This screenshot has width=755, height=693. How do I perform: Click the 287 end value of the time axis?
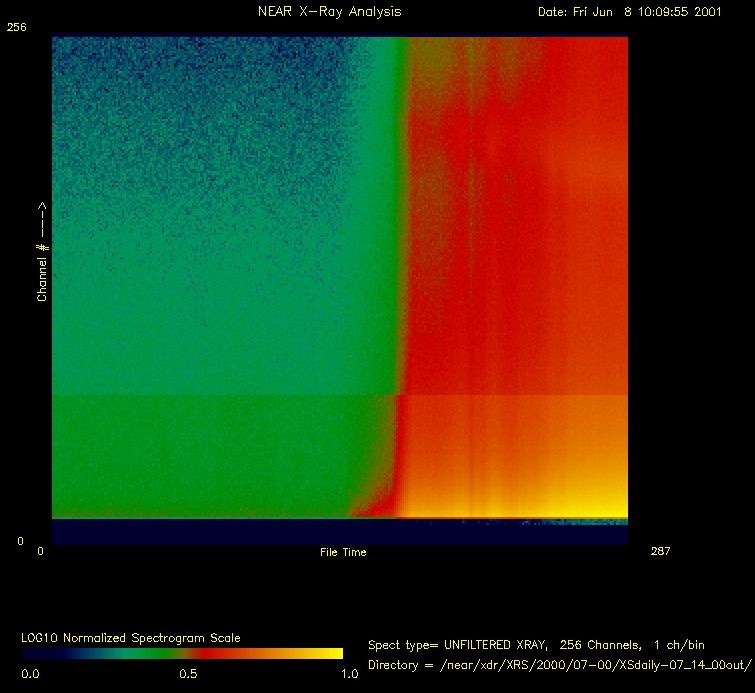(659, 551)
